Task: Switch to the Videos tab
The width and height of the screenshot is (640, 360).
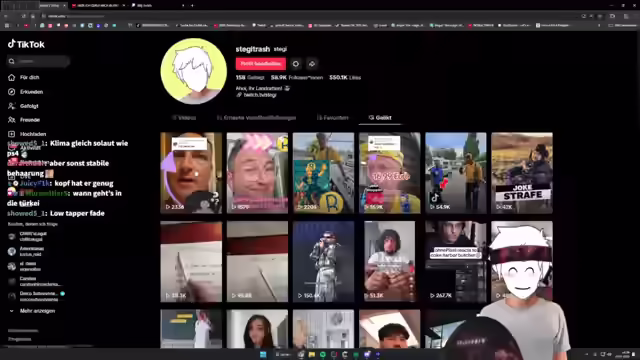Action: (x=184, y=118)
